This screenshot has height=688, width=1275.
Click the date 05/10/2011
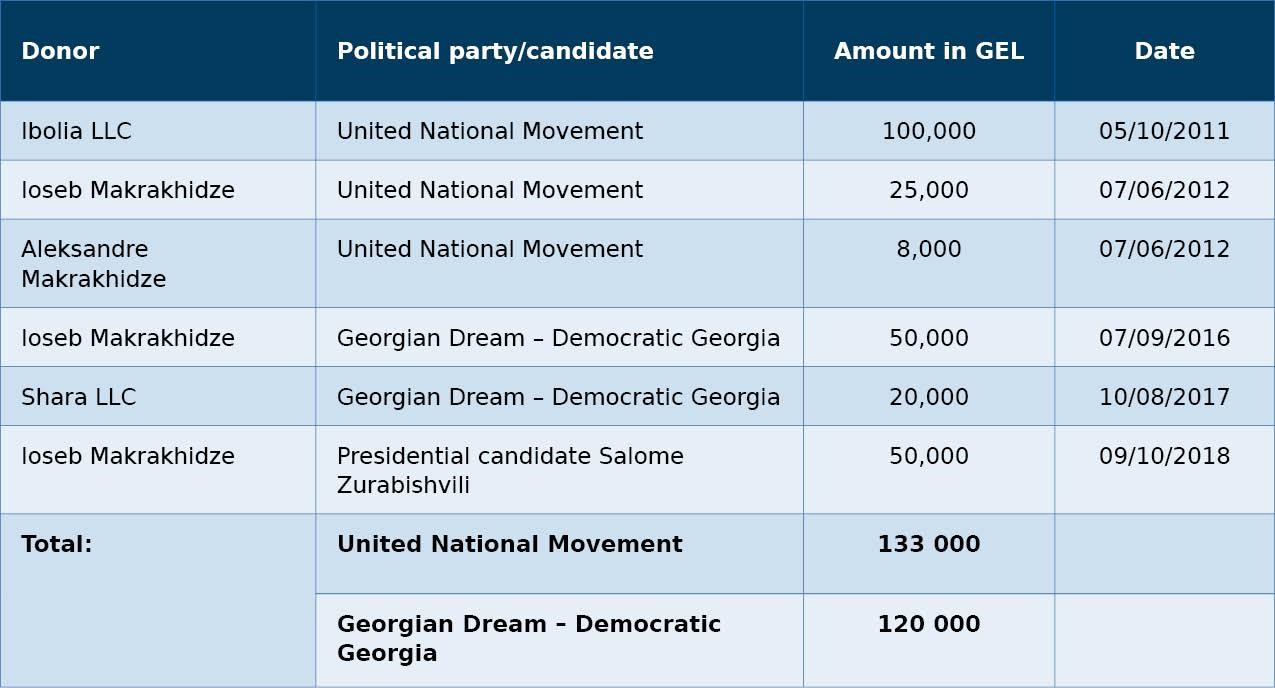(x=1164, y=131)
